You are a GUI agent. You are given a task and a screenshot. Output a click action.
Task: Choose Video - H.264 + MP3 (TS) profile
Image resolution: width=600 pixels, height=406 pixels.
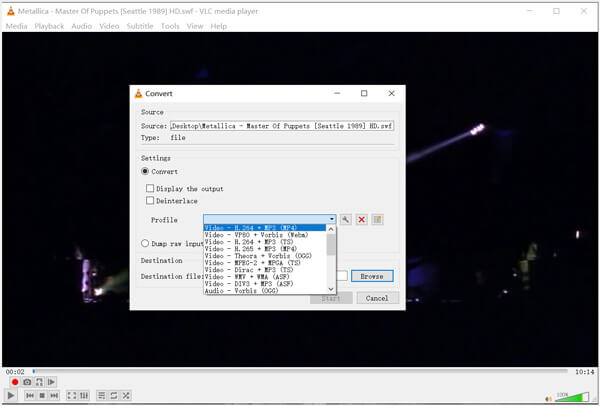265,242
